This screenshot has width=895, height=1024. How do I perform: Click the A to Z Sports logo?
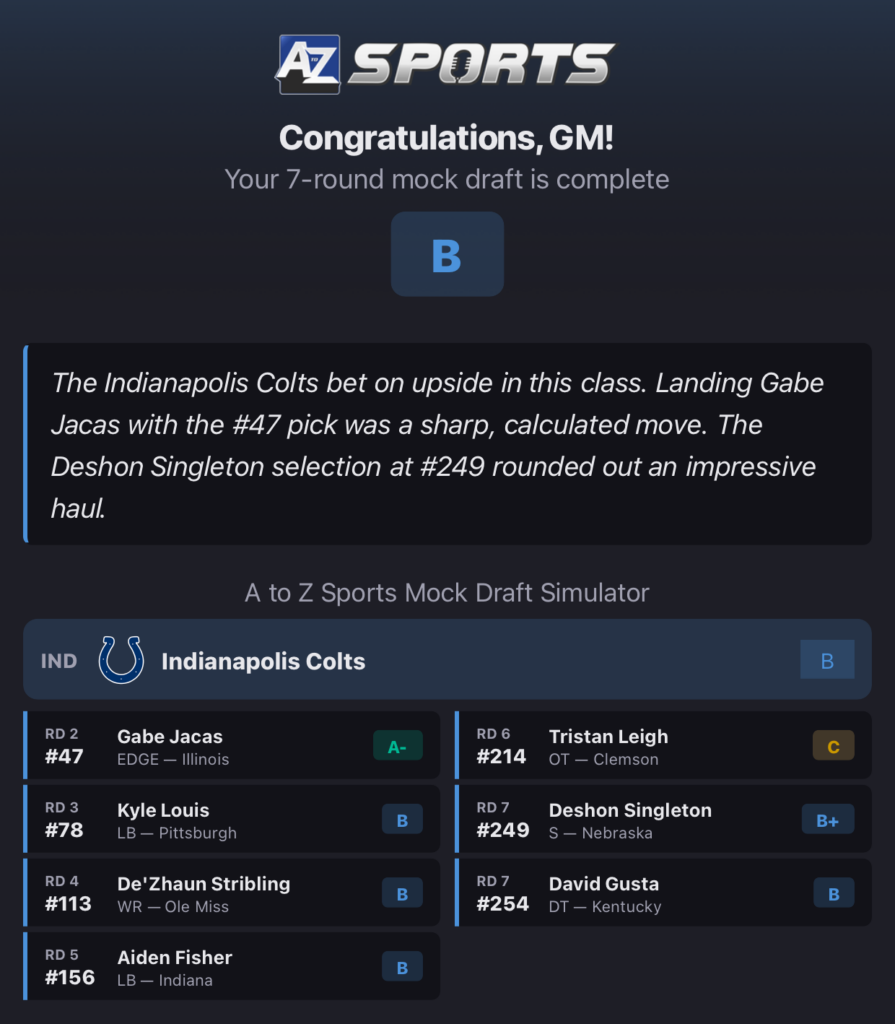pyautogui.click(x=447, y=63)
